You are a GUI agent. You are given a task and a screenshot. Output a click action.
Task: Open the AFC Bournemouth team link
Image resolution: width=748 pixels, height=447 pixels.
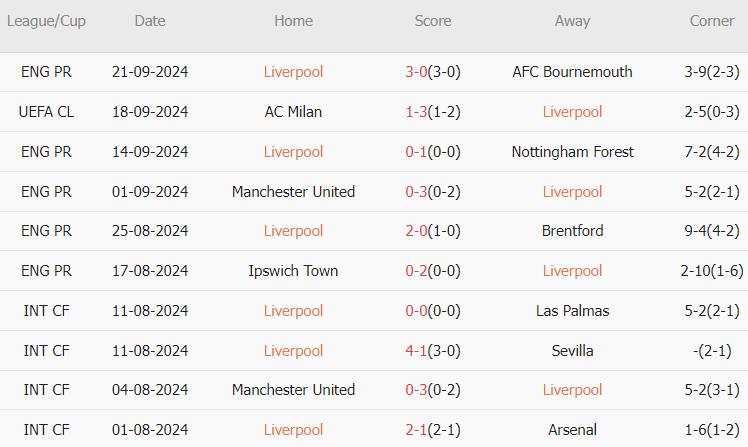click(x=572, y=72)
